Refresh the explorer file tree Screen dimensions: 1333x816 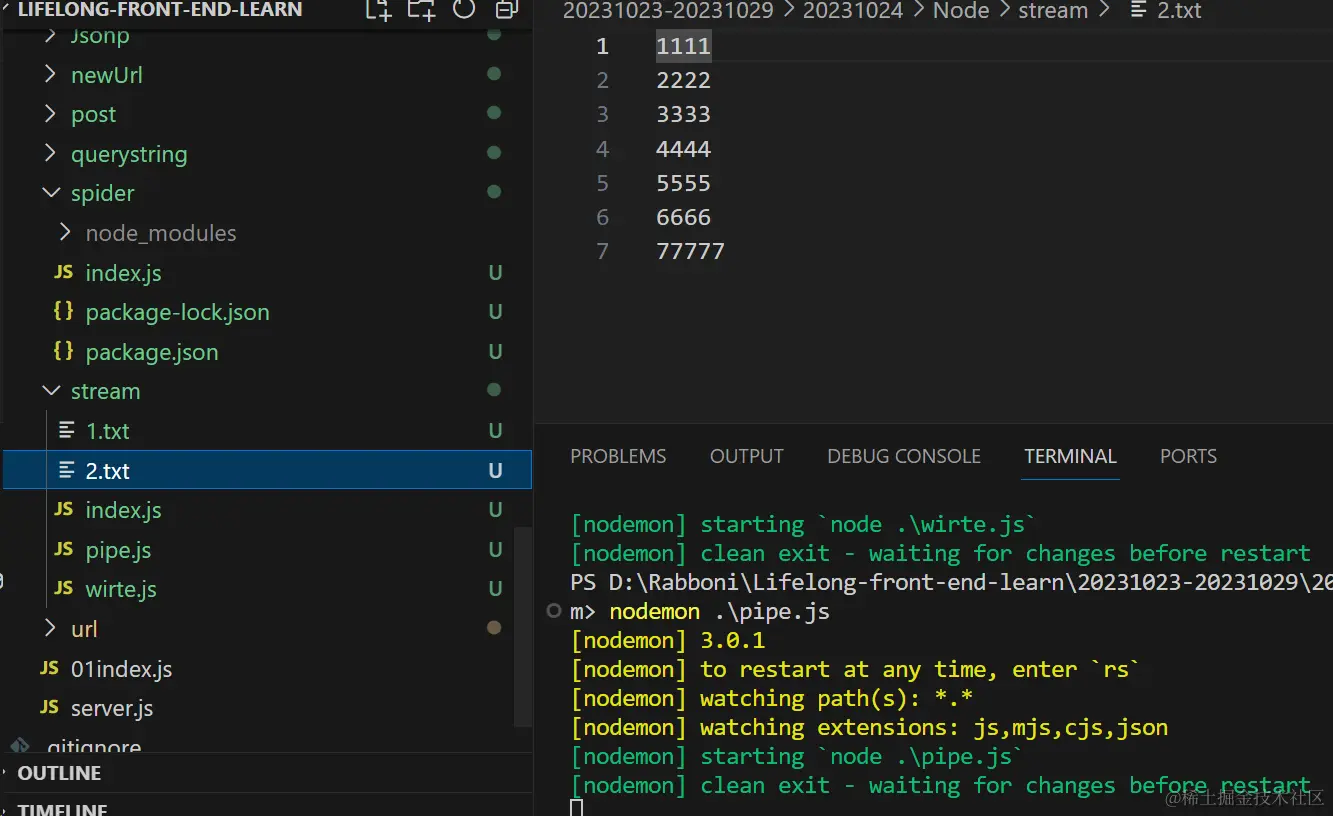point(464,10)
